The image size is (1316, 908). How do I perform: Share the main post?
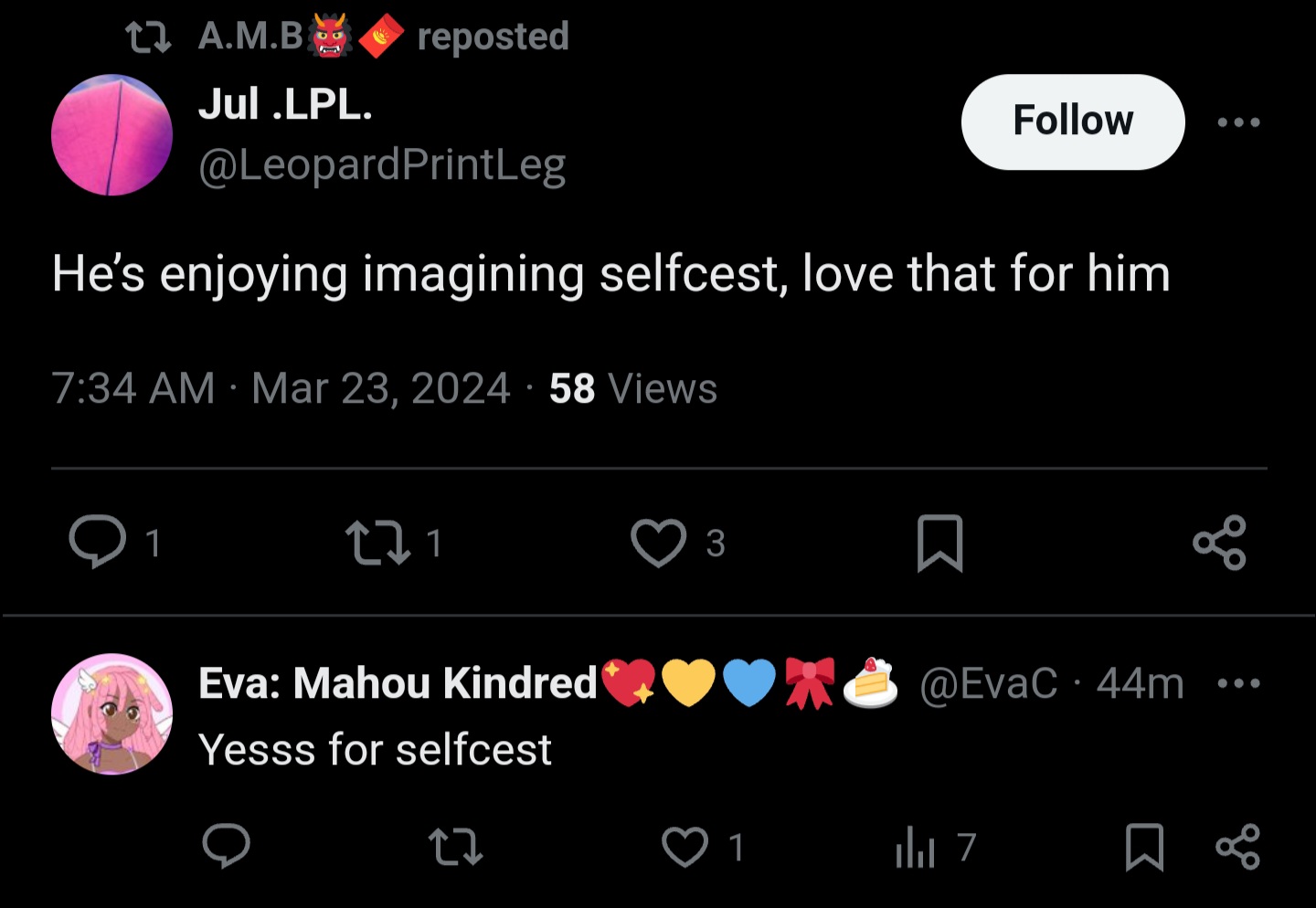(x=1220, y=543)
